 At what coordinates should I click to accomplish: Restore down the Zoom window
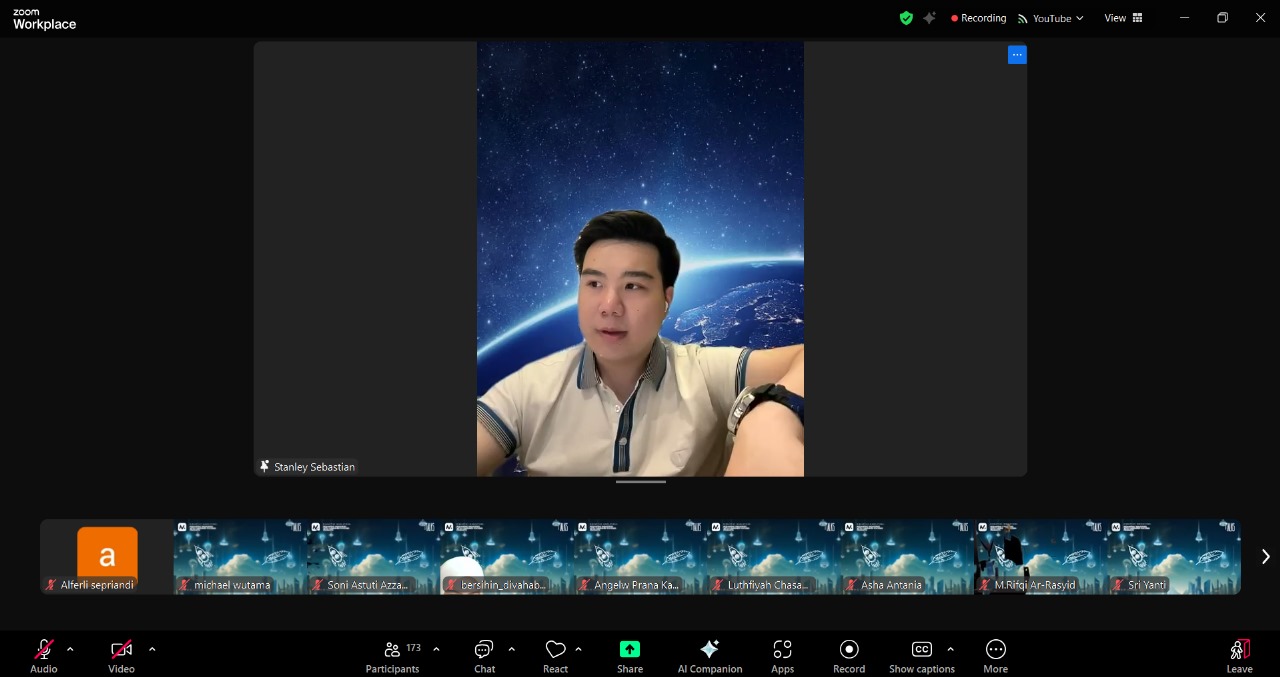point(1222,18)
